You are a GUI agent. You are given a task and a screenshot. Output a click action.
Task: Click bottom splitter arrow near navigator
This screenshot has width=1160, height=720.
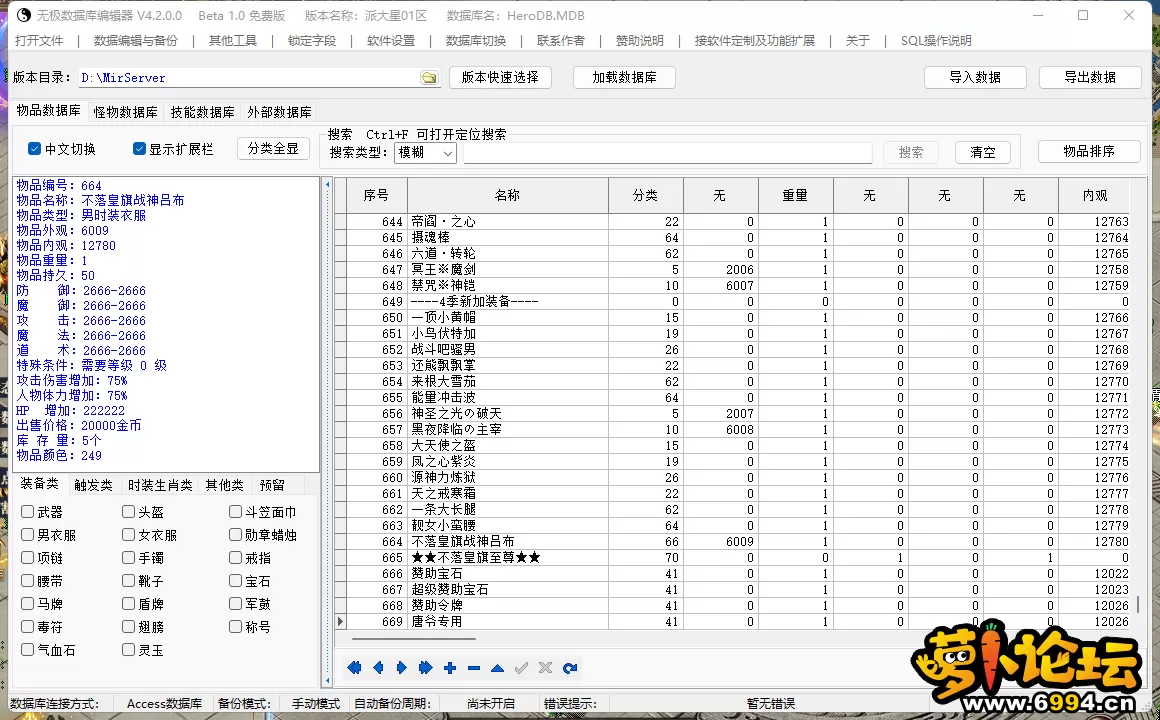pyautogui.click(x=328, y=679)
